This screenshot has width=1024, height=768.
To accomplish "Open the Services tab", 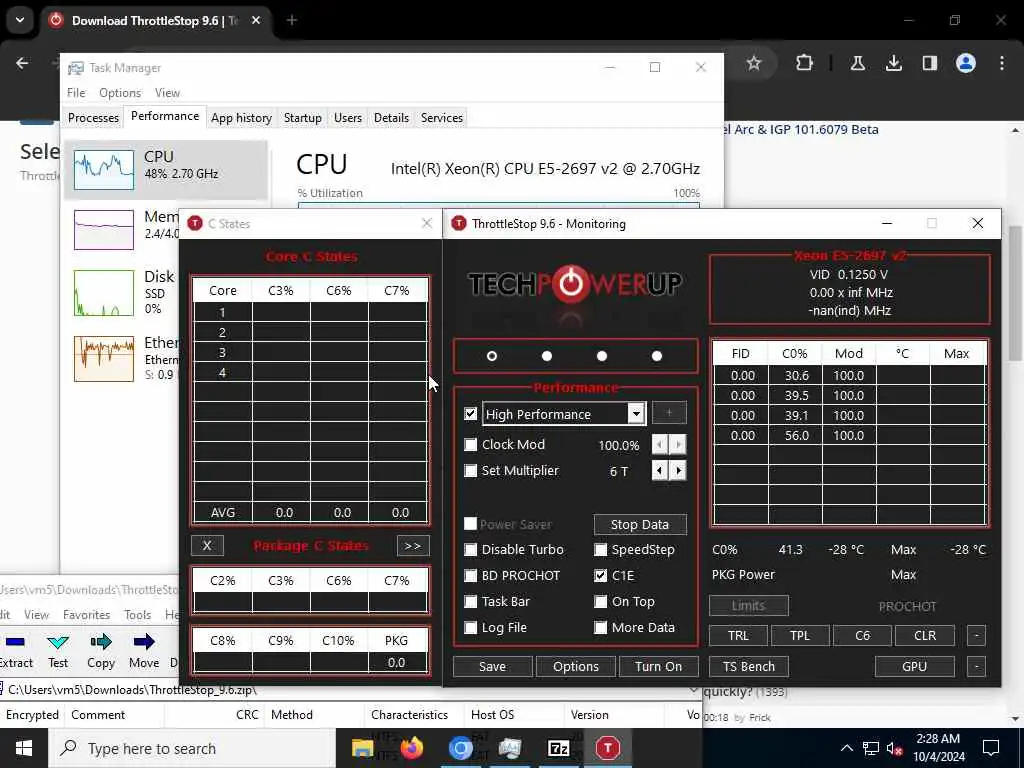I will pos(441,118).
